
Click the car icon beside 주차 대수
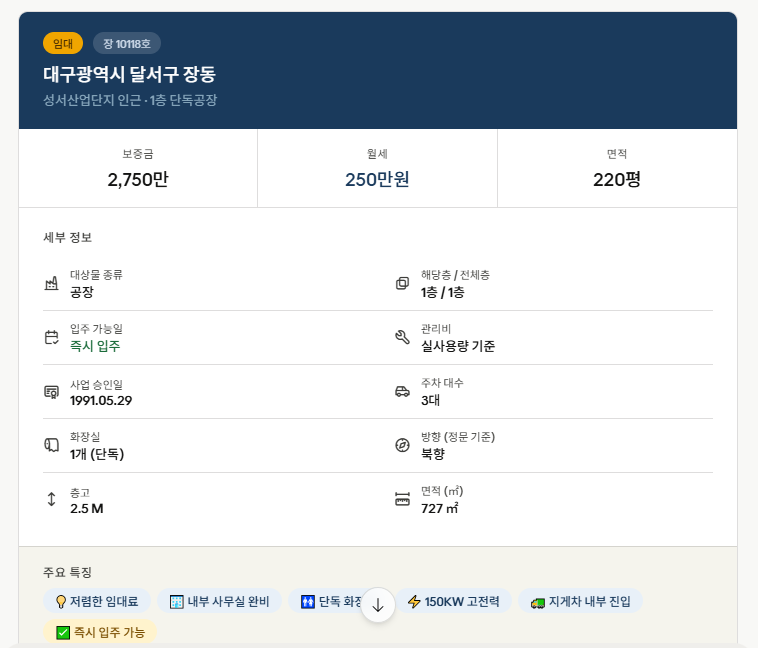(x=402, y=391)
